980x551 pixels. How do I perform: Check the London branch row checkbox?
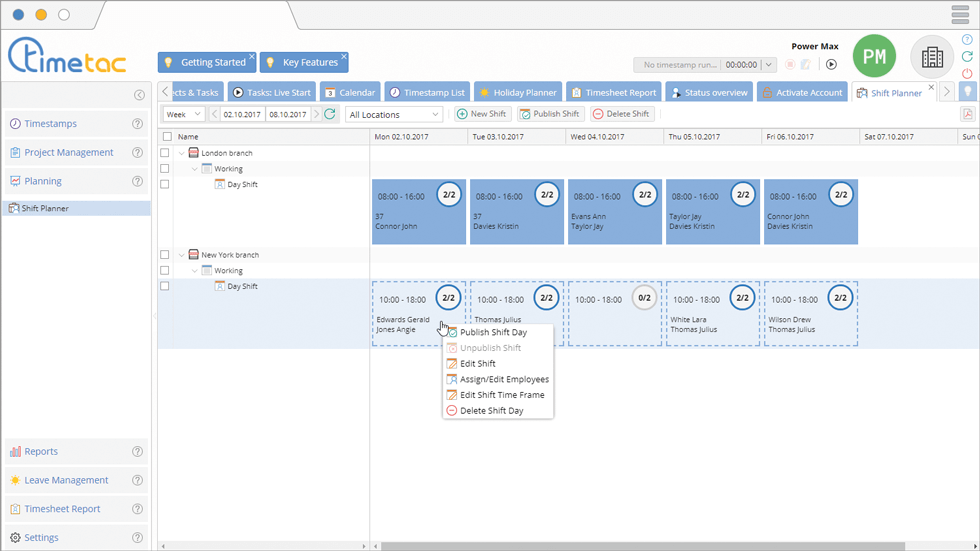(x=164, y=152)
